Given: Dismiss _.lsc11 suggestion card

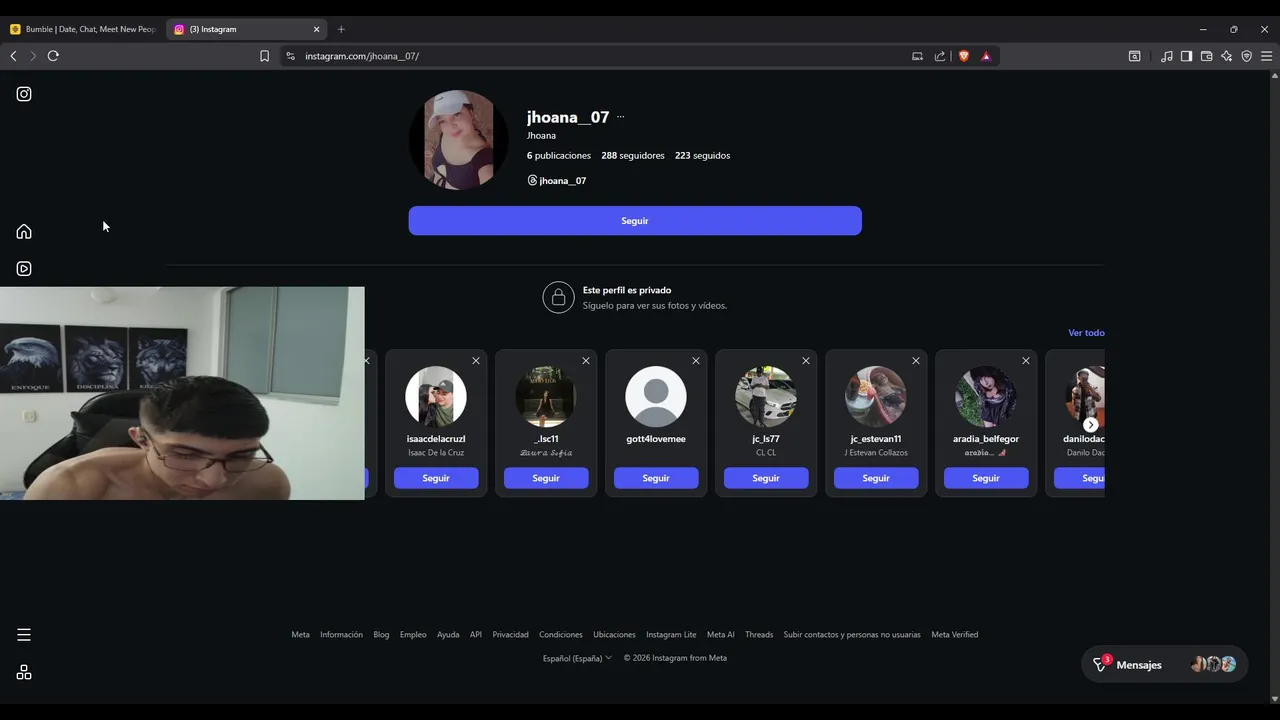Looking at the screenshot, I should coord(586,361).
